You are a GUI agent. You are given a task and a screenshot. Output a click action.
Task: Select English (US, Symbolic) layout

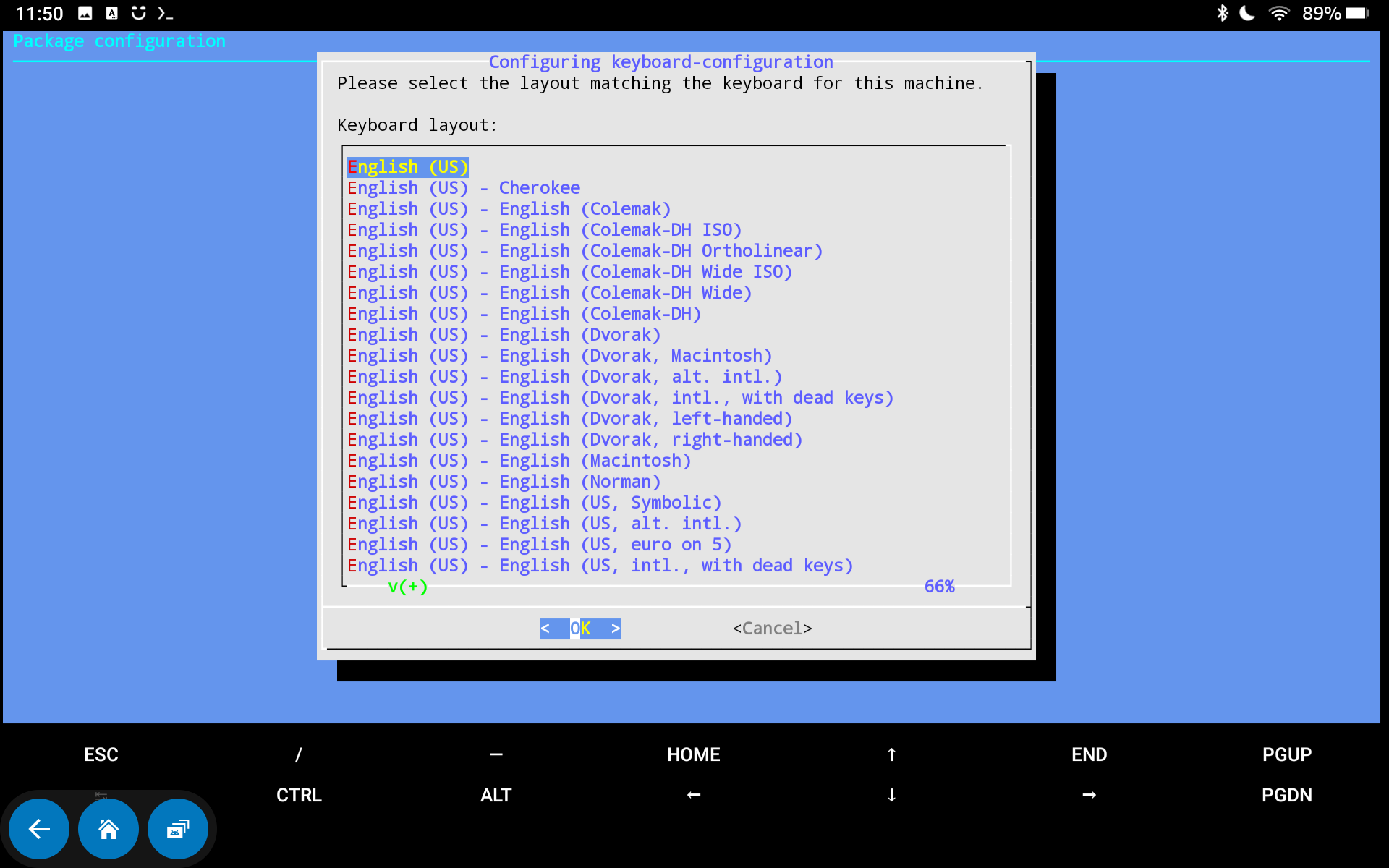point(535,503)
